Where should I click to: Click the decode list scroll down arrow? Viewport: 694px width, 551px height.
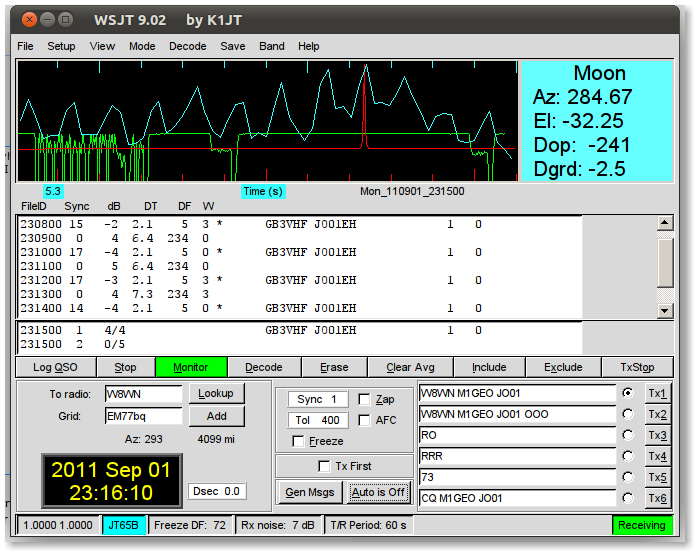pos(665,310)
